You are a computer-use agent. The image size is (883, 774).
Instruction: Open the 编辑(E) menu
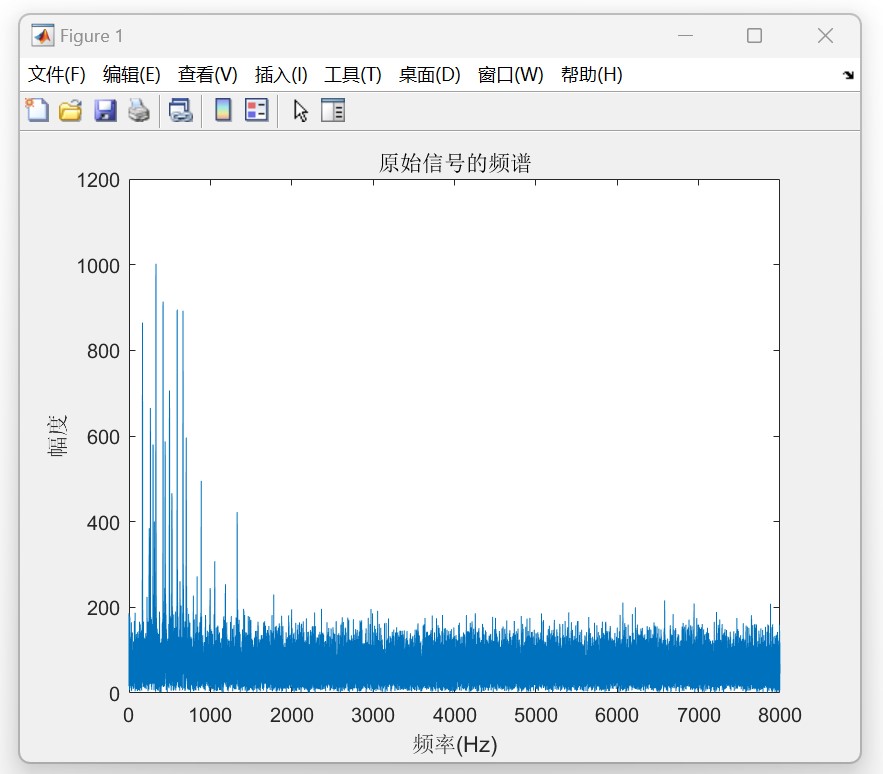tap(132, 74)
